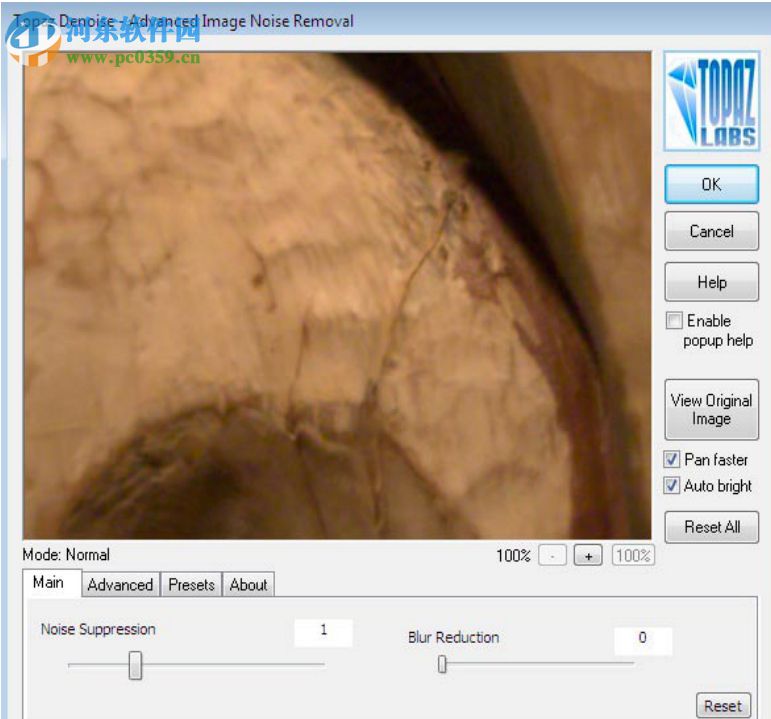Click the Reset button in Main tab
Screen dimensions: 771x719
click(x=723, y=706)
